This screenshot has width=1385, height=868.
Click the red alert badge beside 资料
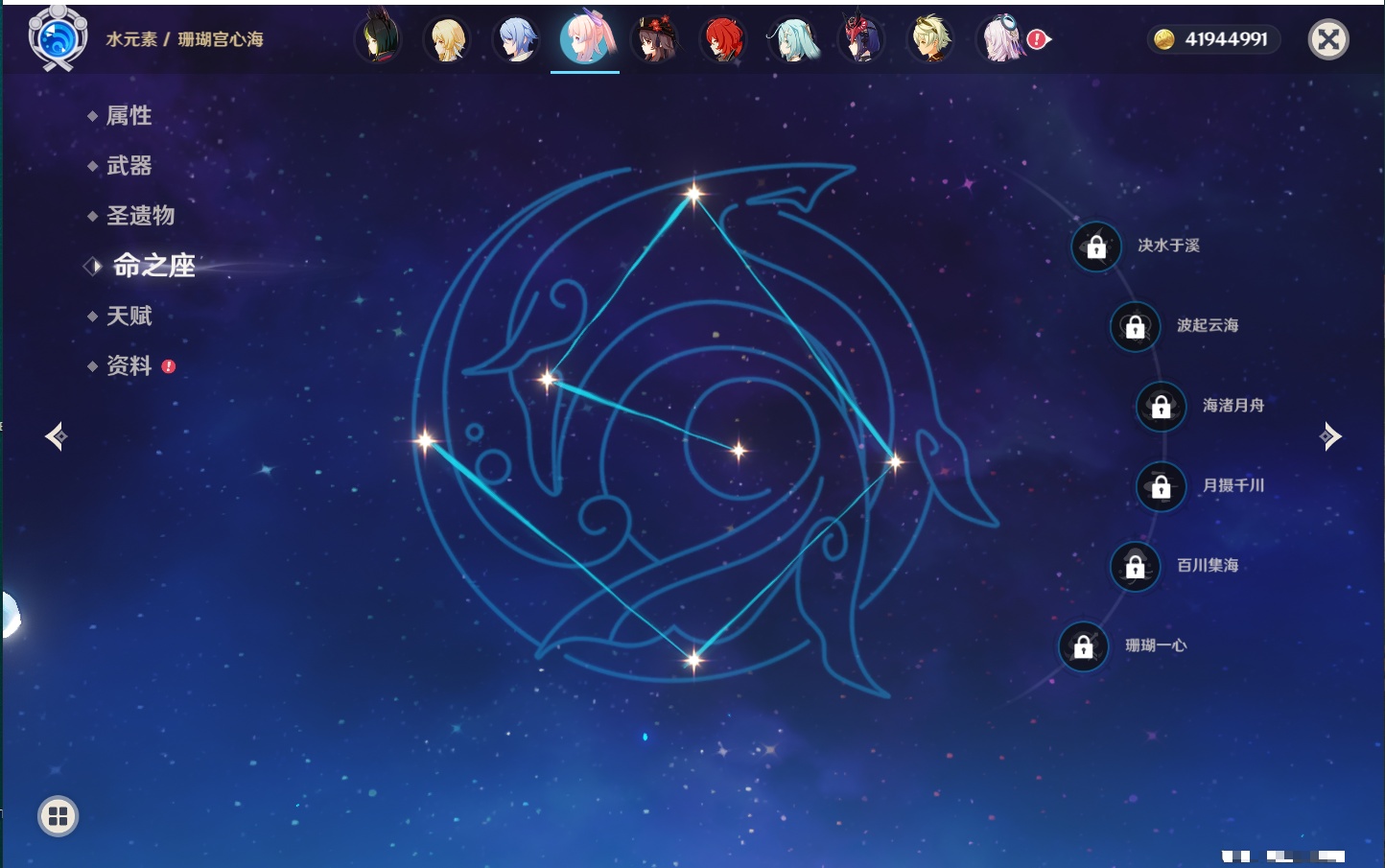pyautogui.click(x=169, y=366)
